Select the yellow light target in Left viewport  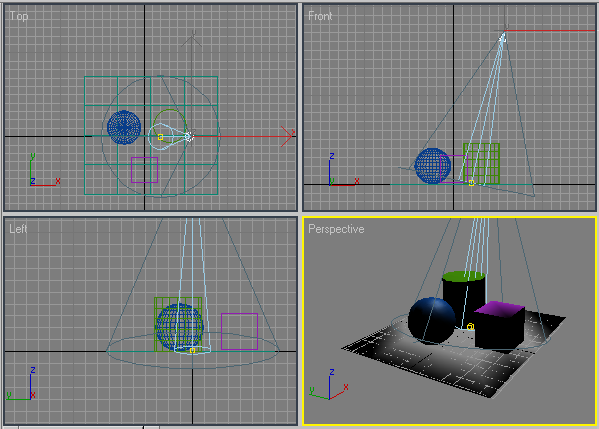click(192, 350)
